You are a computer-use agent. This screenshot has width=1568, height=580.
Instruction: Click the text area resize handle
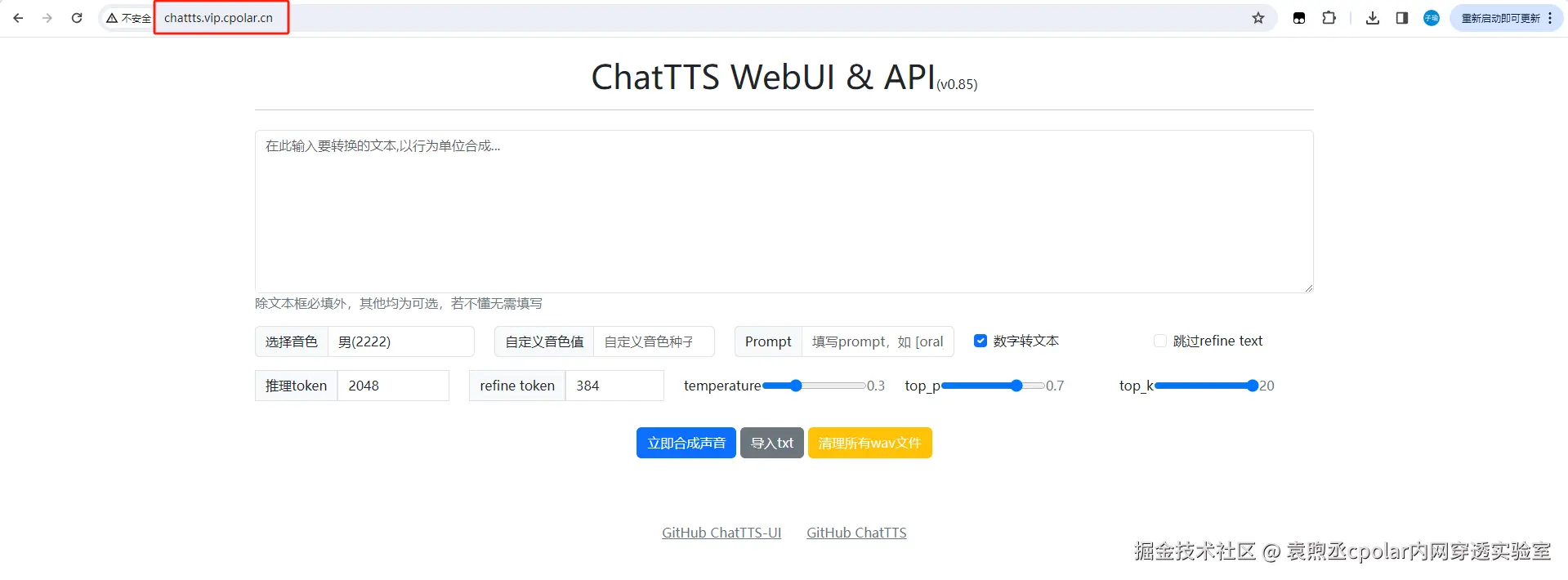point(1308,288)
